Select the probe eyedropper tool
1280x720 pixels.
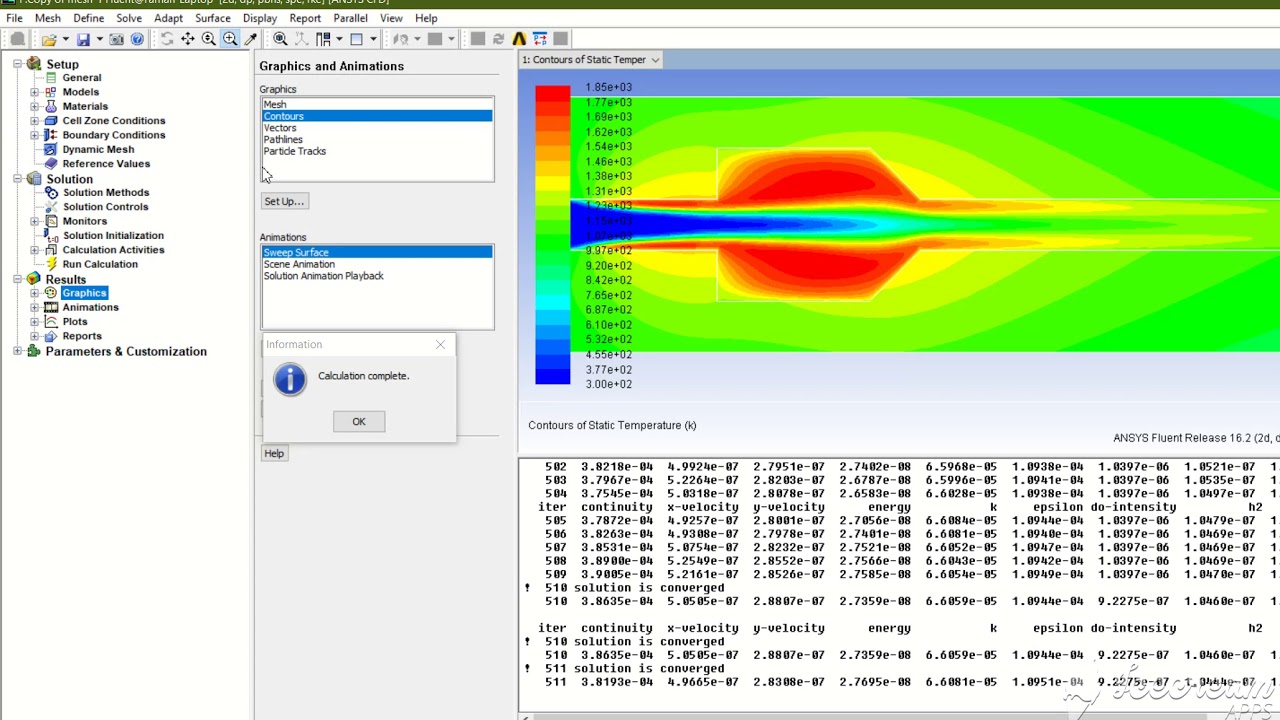[x=251, y=39]
